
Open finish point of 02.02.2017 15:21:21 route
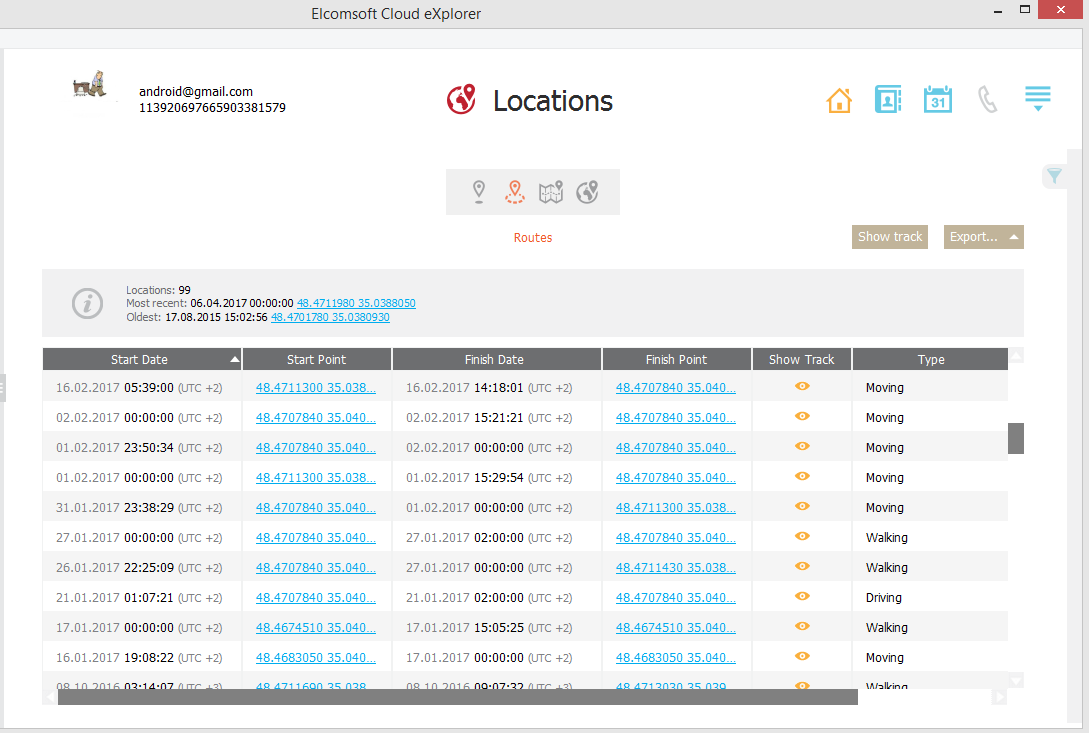[x=676, y=418]
